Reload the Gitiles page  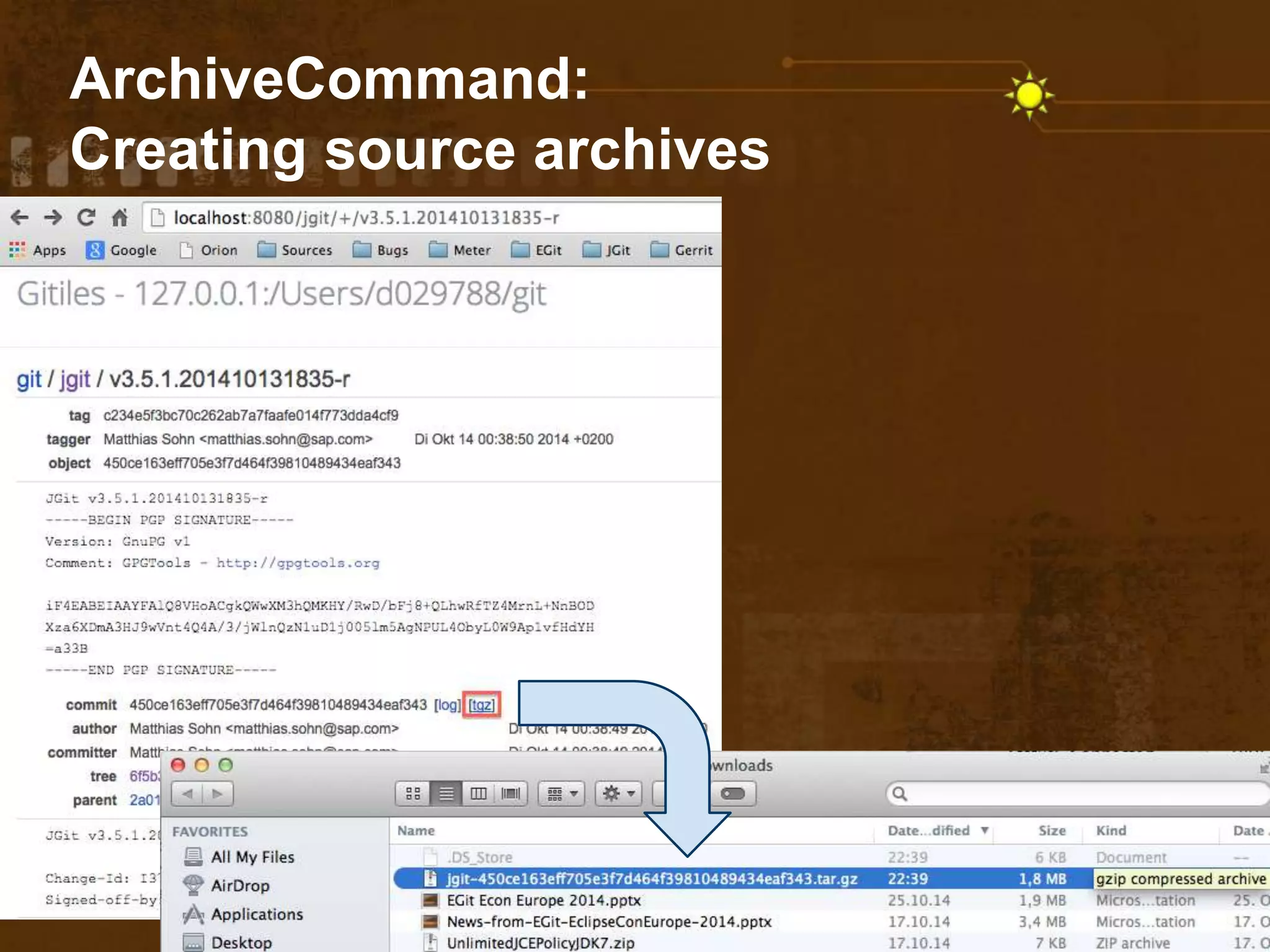(86, 218)
